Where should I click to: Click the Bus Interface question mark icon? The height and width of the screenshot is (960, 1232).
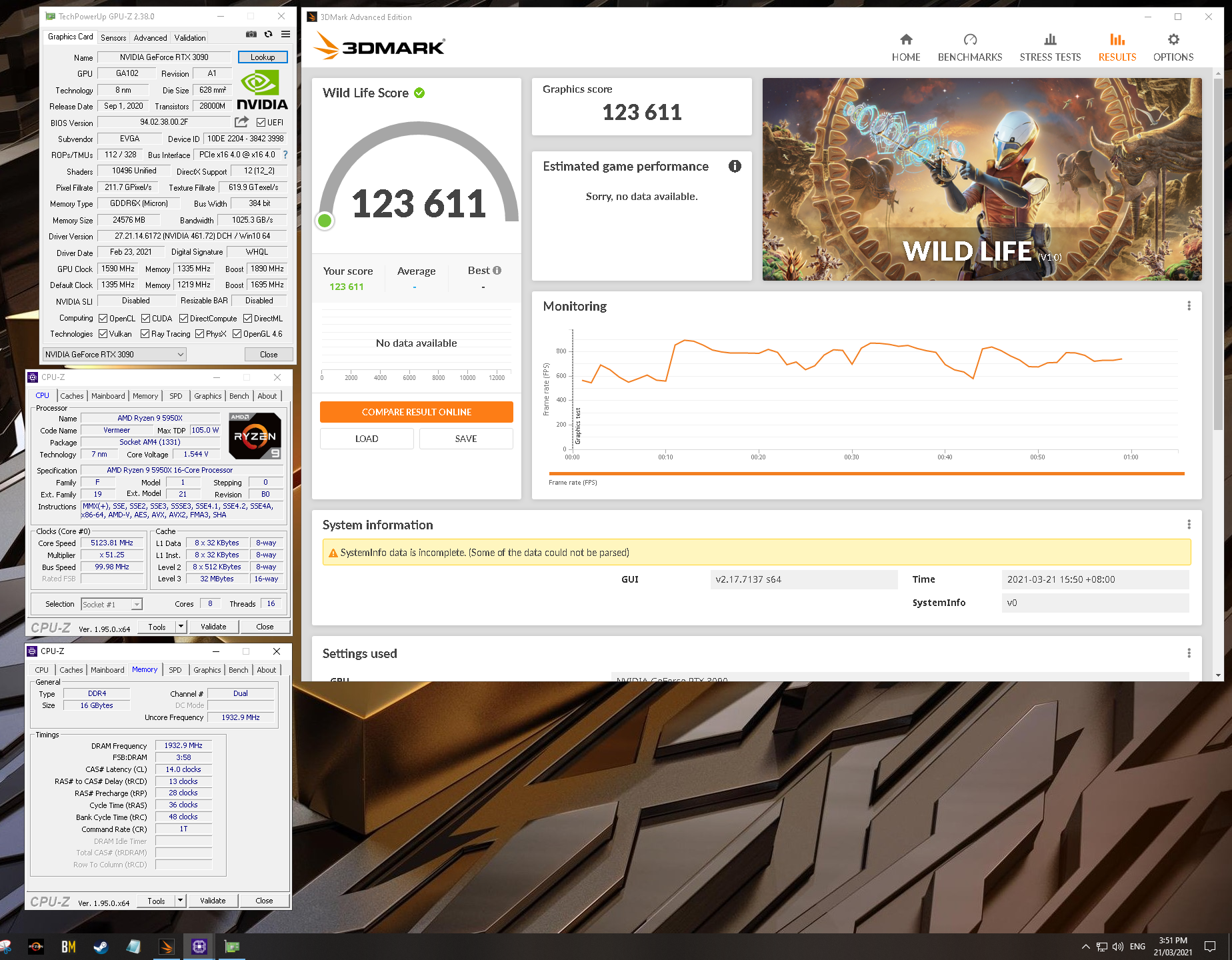285,155
